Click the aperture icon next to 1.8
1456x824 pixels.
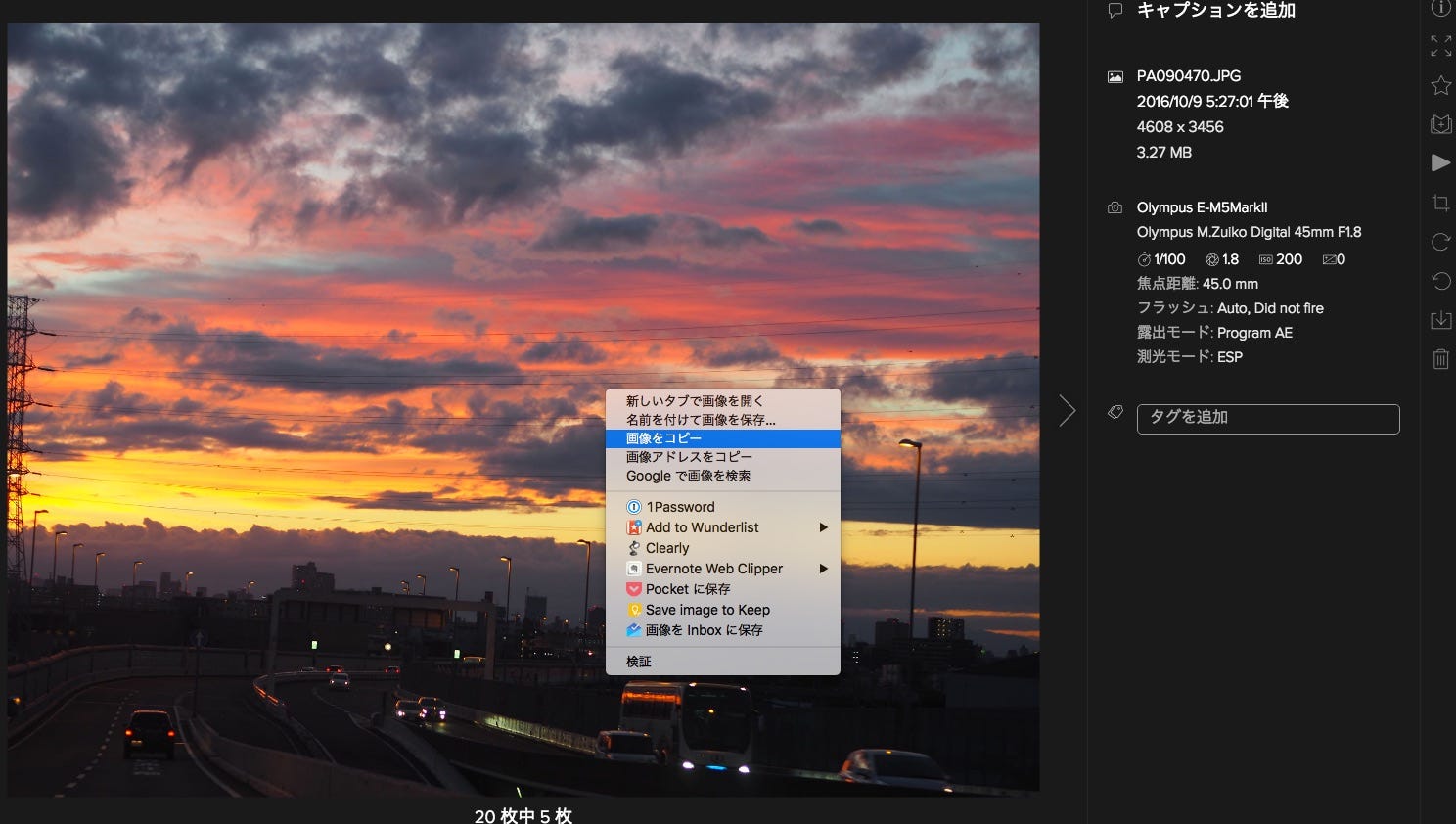[1212, 260]
